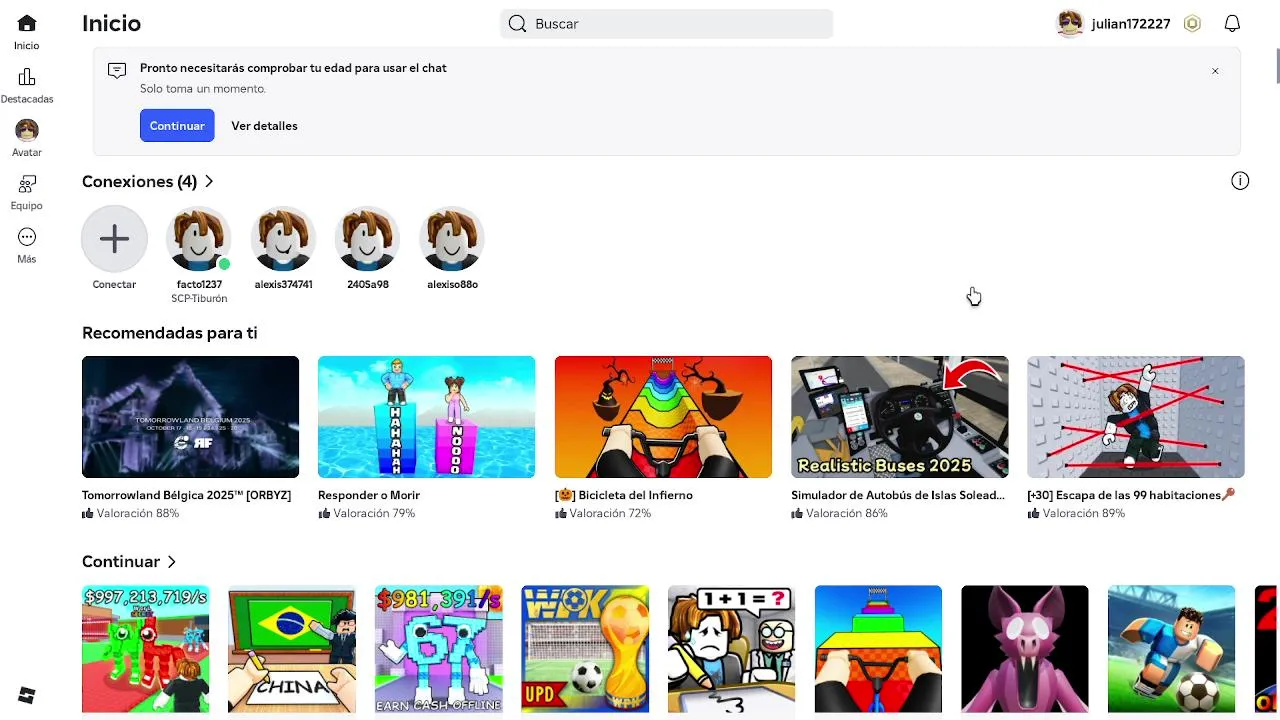Click the Conectar plus circle
This screenshot has width=1280, height=720.
point(114,239)
